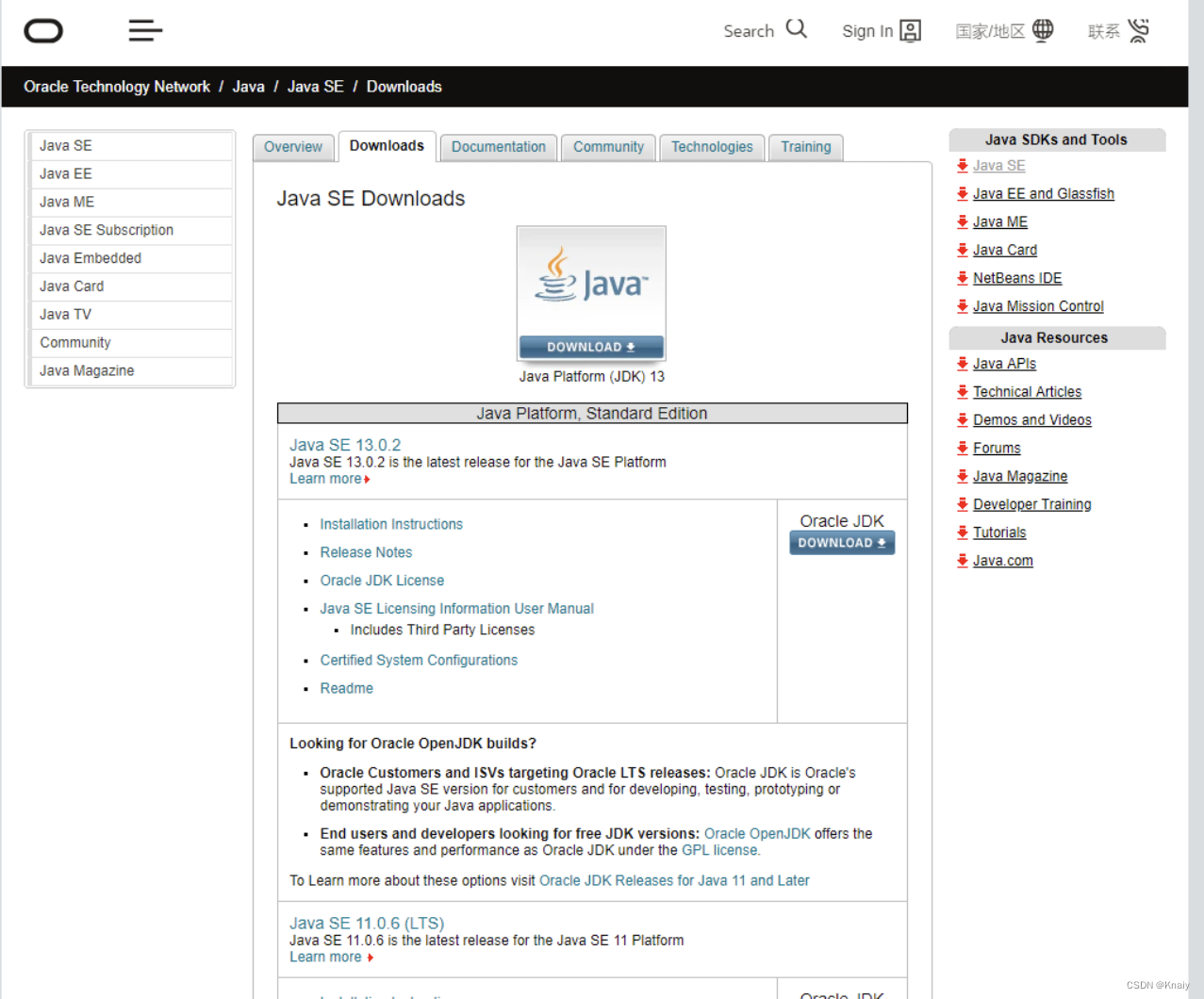
Task: Open the Java SE link under SDKs and Tools
Action: [x=998, y=166]
